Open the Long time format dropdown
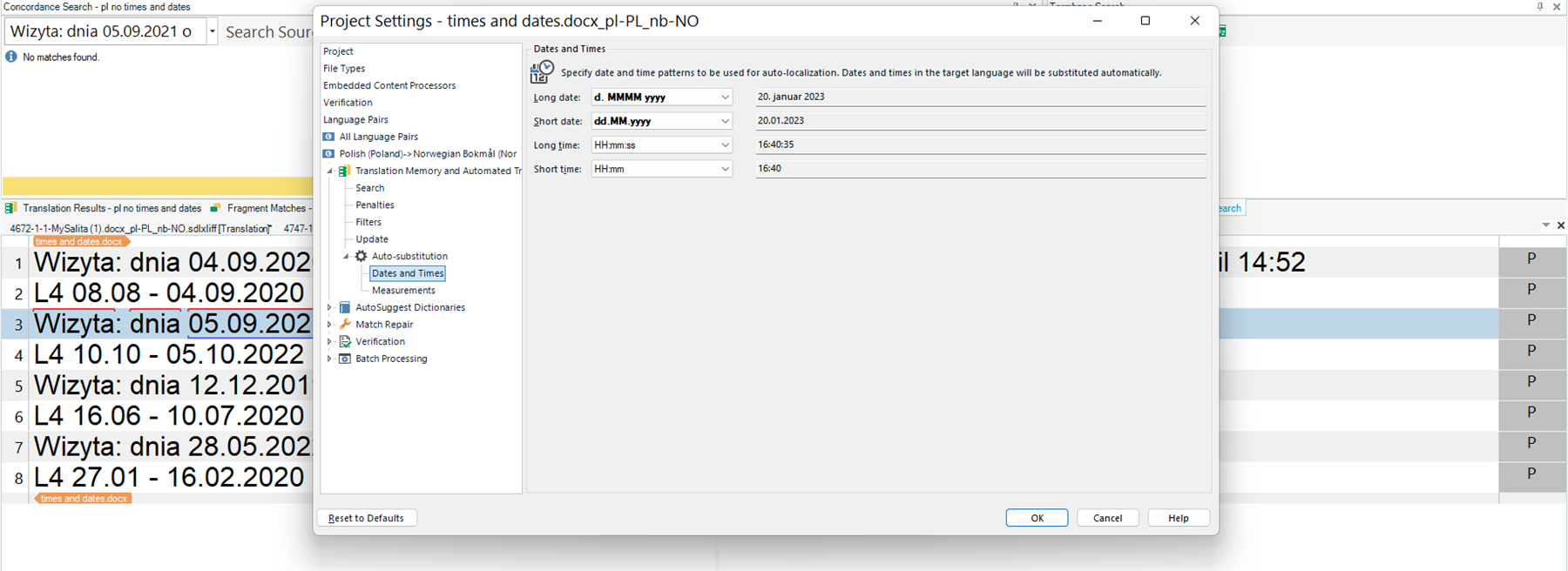The image size is (1568, 571). click(x=725, y=144)
